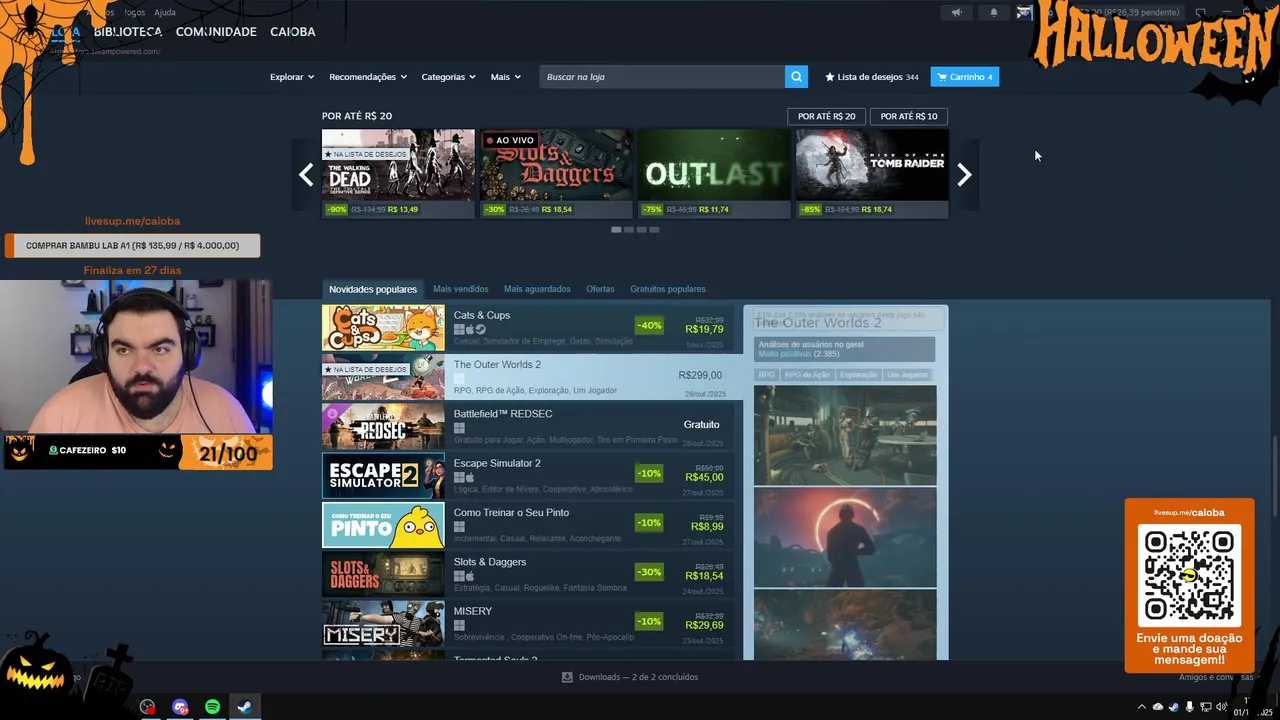Click the user avatar in top bar

pos(1024,13)
